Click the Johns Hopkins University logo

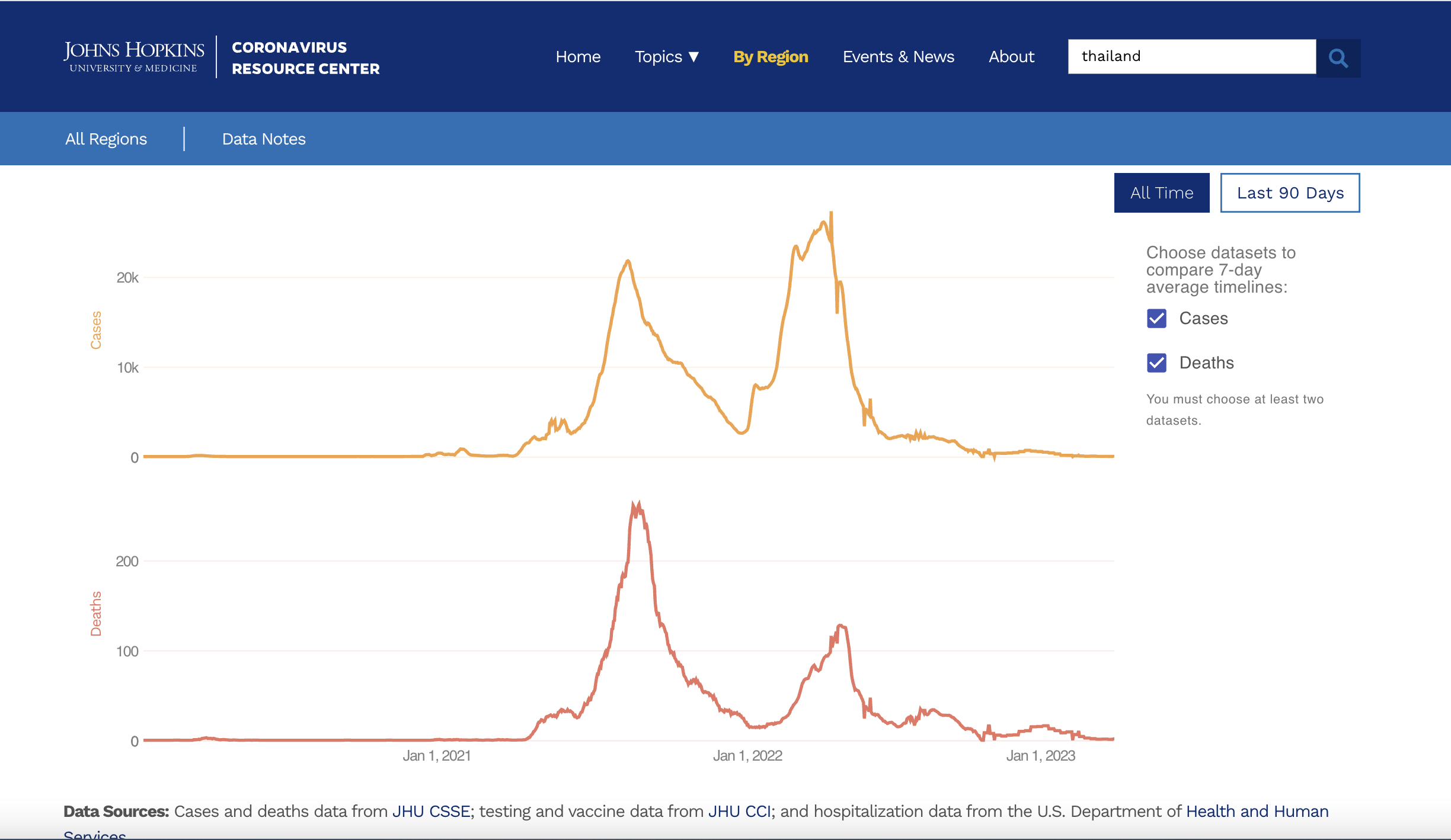pyautogui.click(x=133, y=57)
